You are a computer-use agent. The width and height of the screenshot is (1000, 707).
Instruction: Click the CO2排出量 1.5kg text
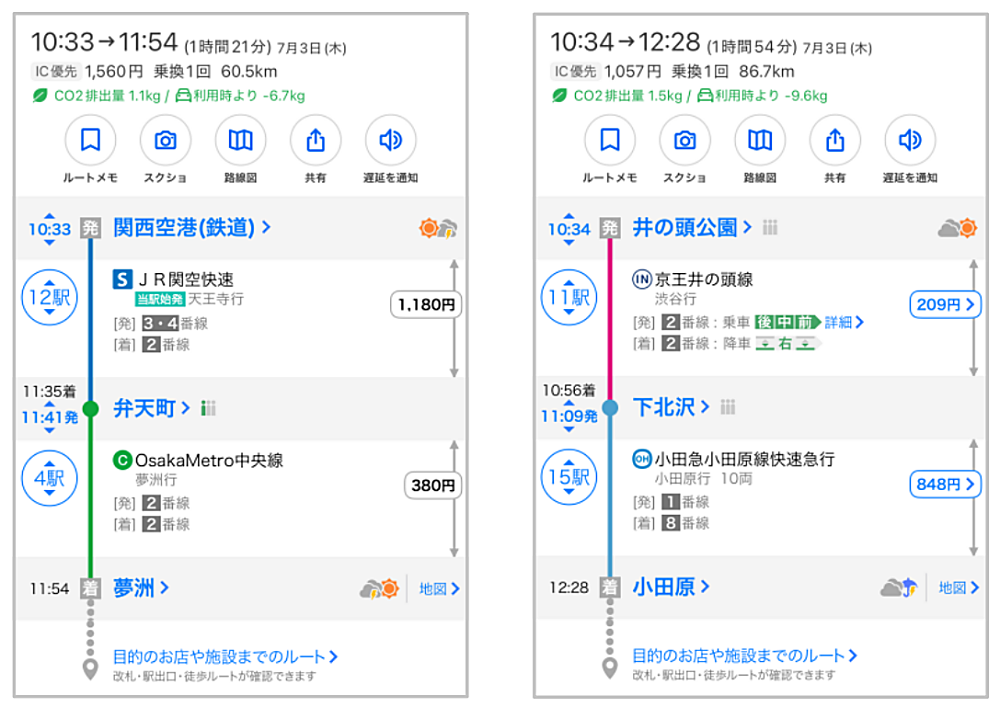click(x=628, y=96)
